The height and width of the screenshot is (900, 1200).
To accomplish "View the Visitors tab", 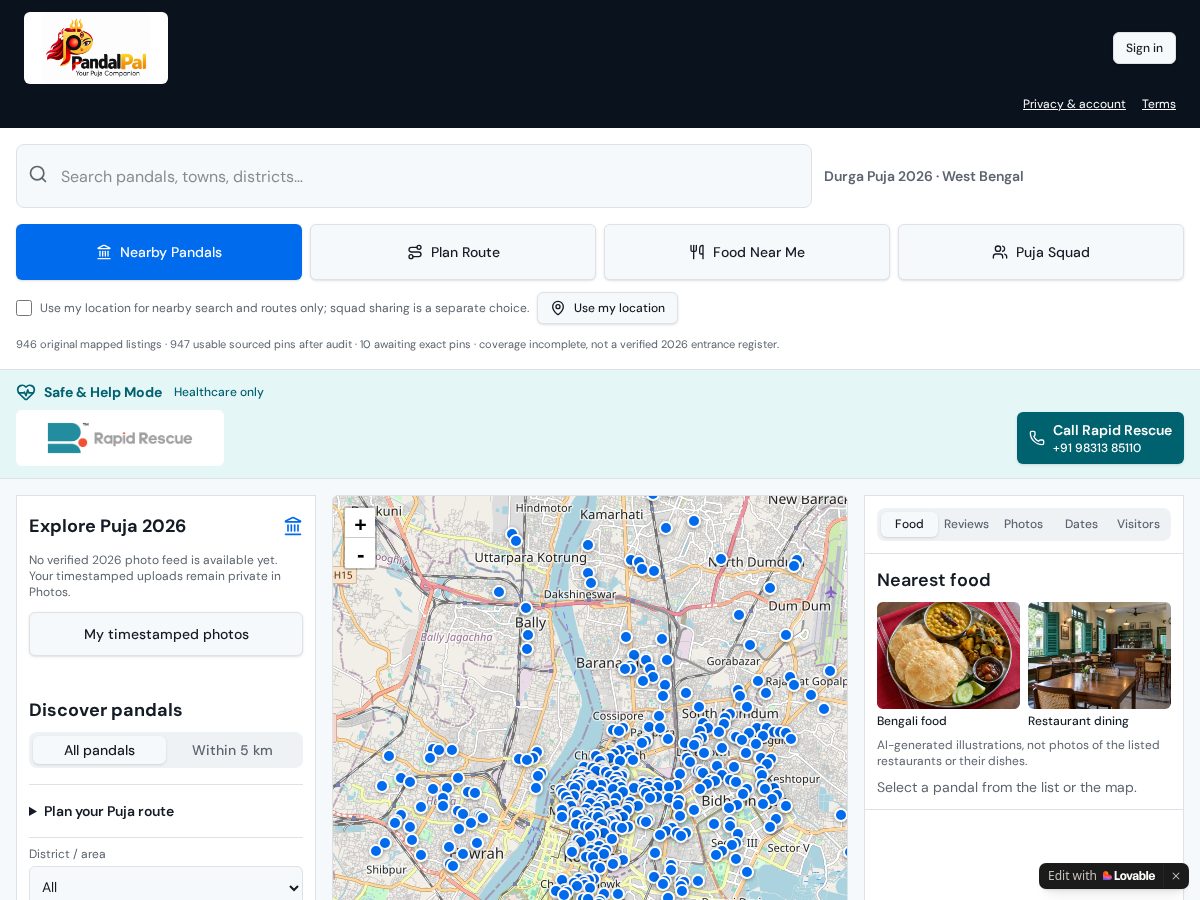I will click(x=1138, y=524).
